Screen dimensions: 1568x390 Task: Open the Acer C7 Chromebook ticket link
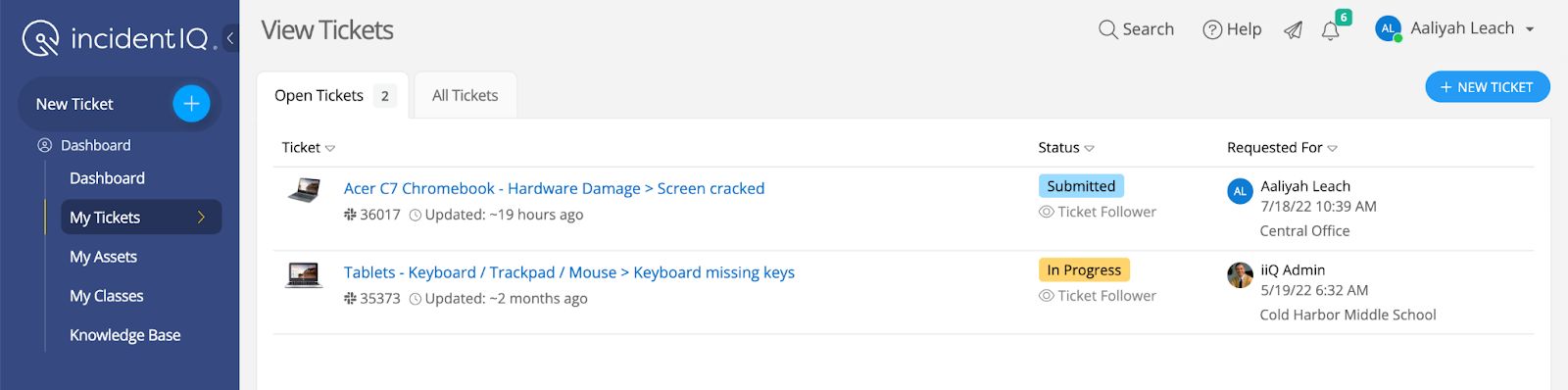coord(554,188)
